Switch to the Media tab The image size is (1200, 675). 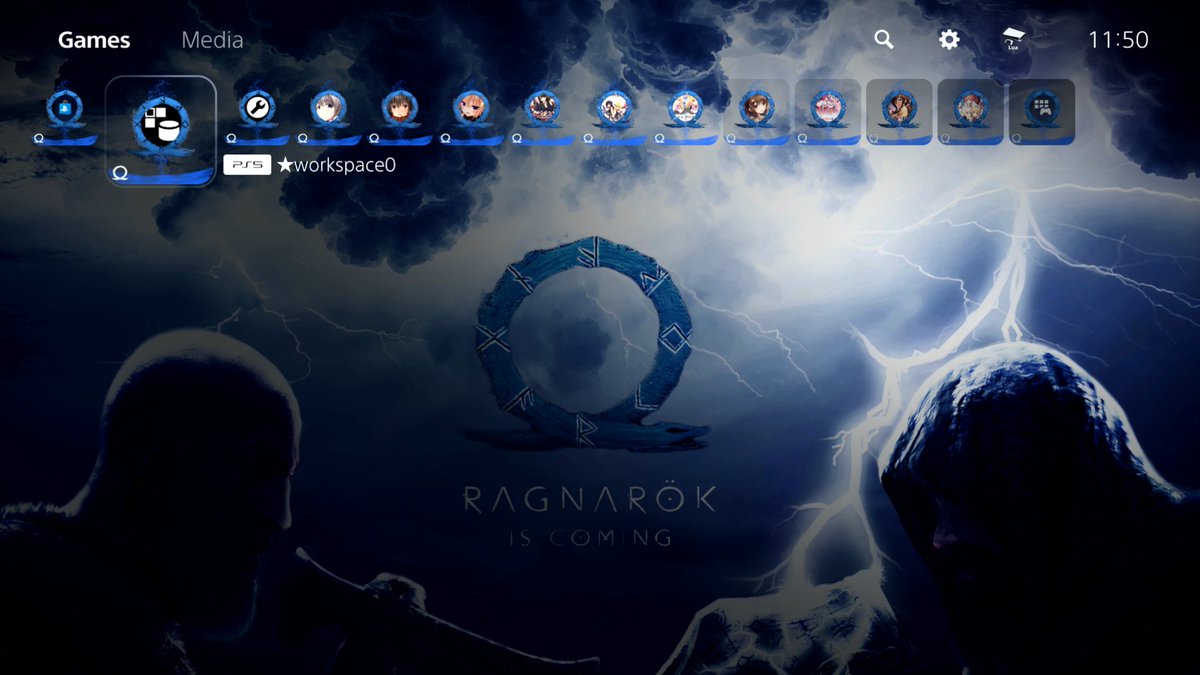coord(212,40)
